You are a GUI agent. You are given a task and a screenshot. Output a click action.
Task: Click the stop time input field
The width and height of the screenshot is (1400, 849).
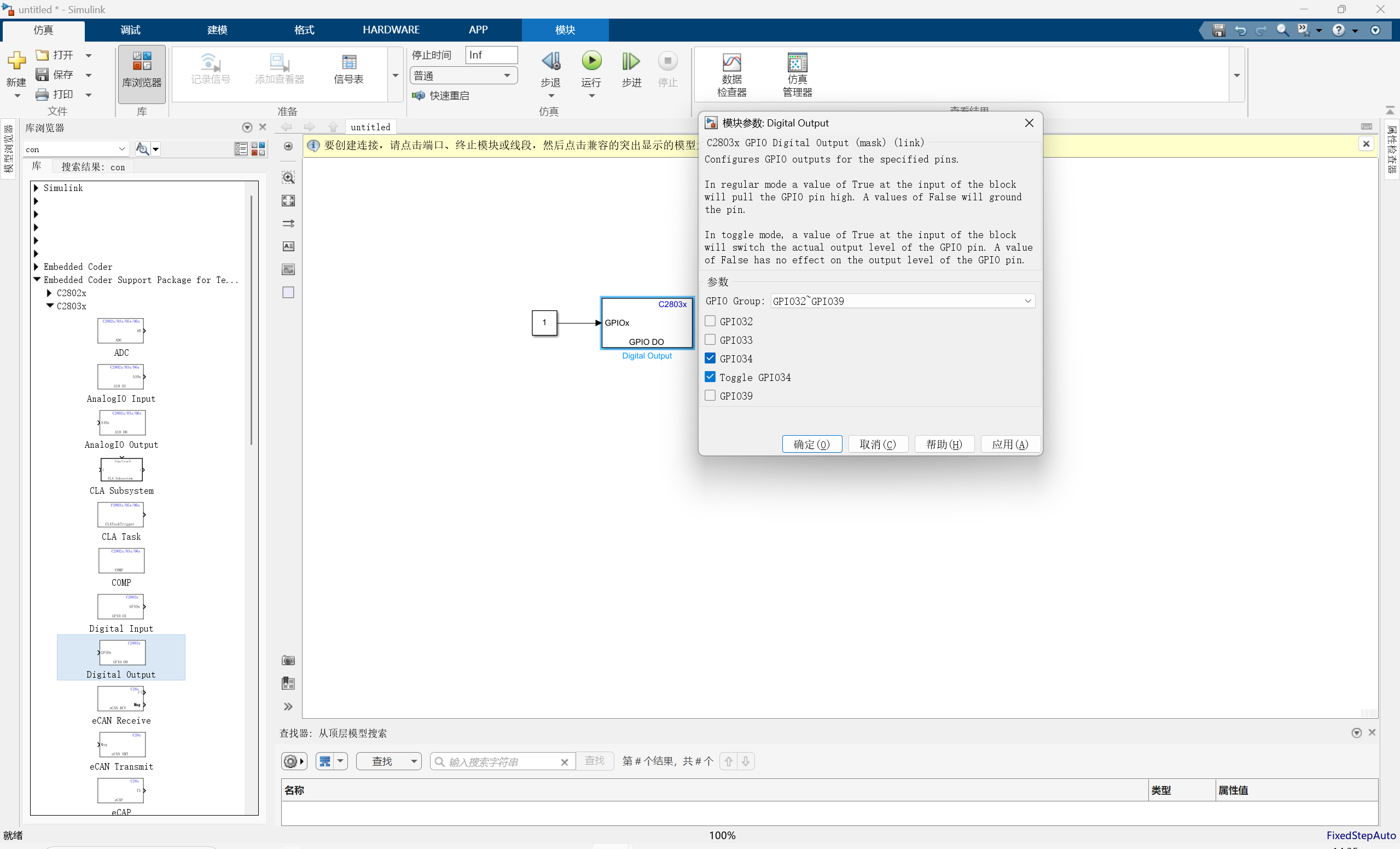pyautogui.click(x=491, y=55)
